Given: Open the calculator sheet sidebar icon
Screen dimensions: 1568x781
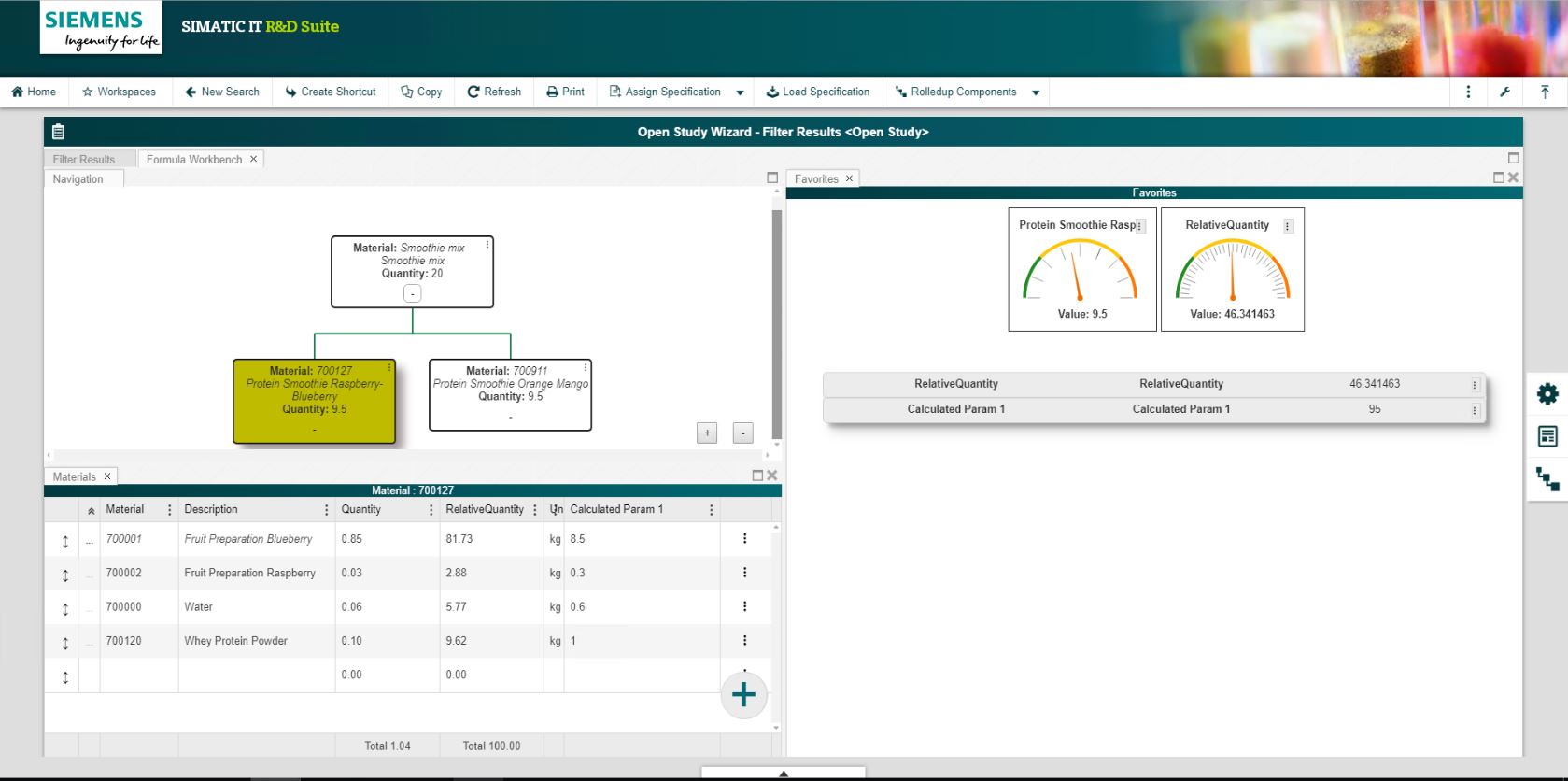Looking at the screenshot, I should pos(1547,436).
